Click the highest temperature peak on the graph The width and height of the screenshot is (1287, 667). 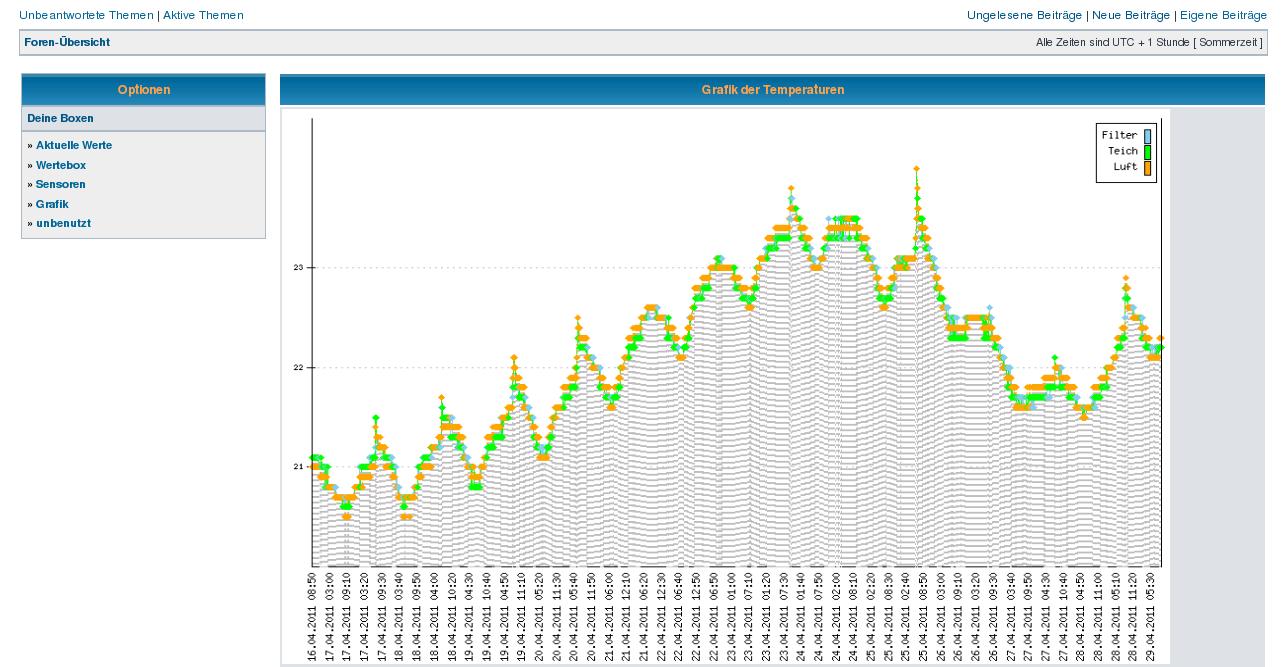(916, 170)
